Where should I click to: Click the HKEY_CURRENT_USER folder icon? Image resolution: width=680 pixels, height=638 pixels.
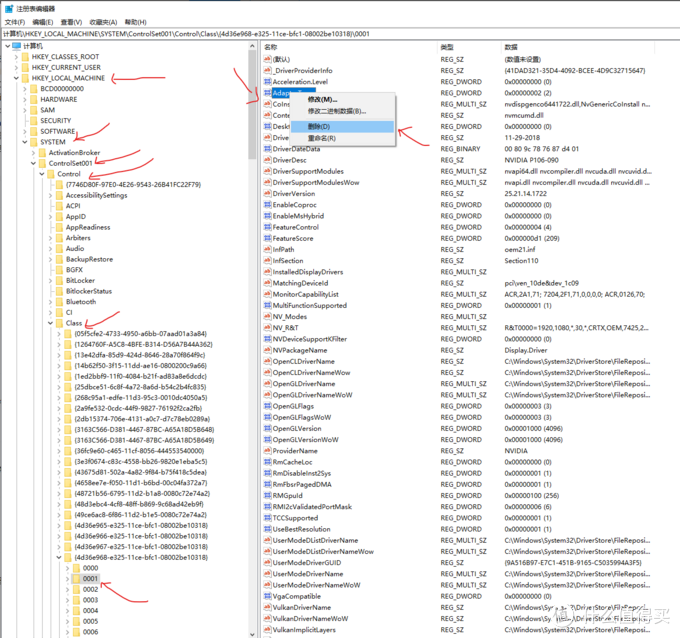pos(25,67)
